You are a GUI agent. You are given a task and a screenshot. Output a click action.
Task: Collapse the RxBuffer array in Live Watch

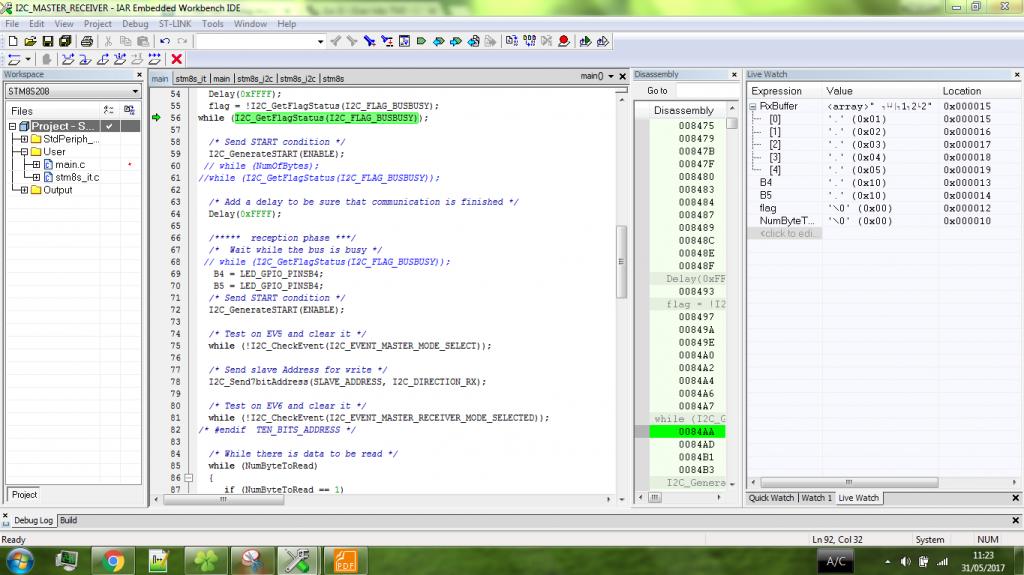[752, 106]
